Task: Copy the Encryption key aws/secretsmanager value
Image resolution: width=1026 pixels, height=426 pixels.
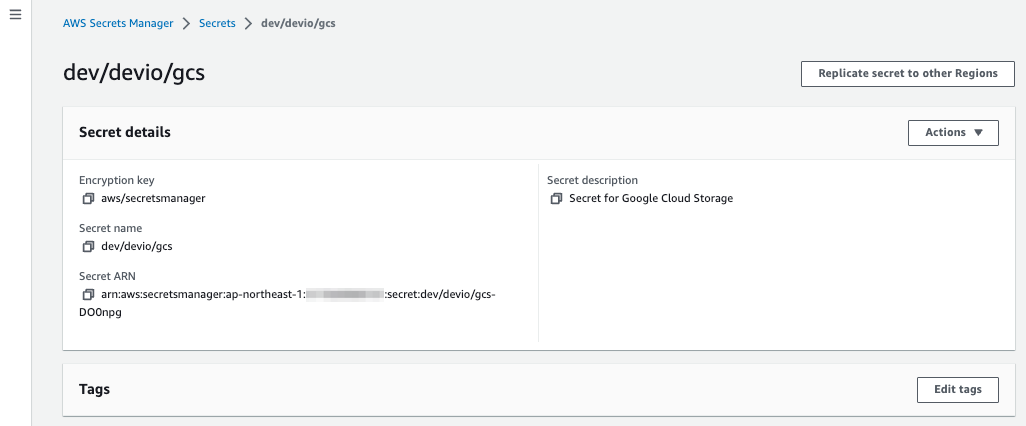Action: click(88, 198)
